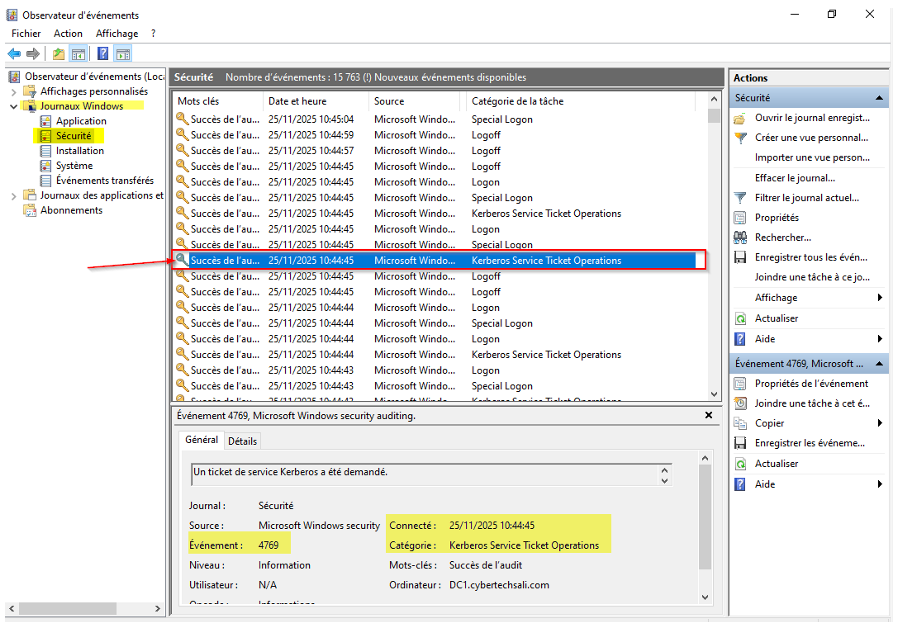
Task: Click the up-folder toolbar icon
Action: (59, 54)
